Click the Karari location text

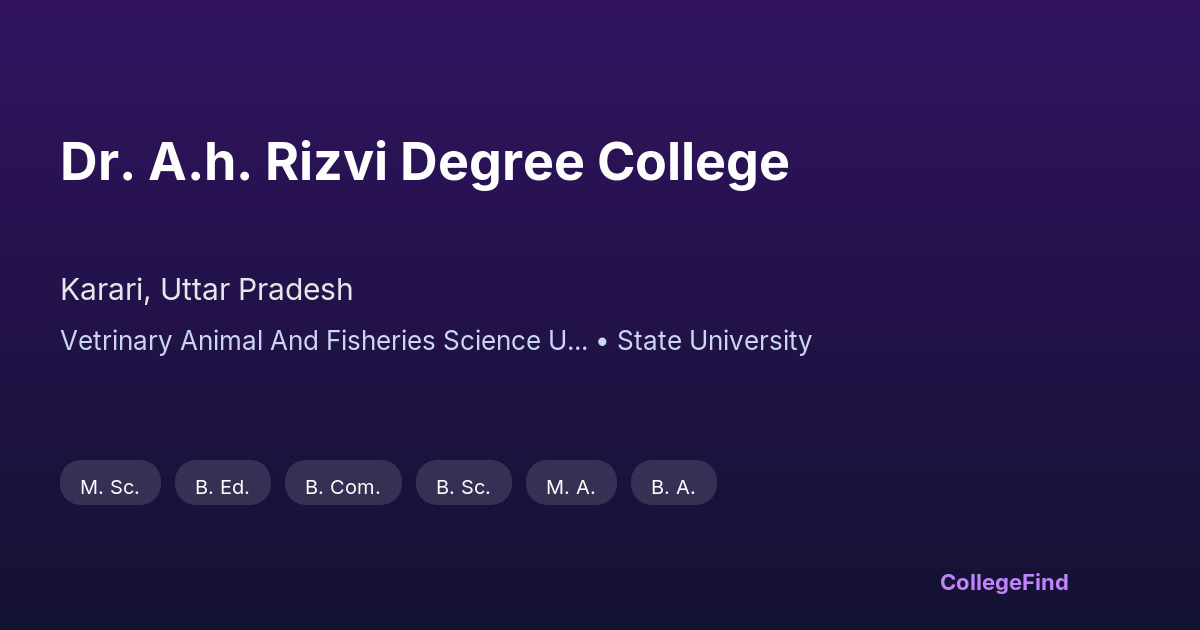click(x=103, y=290)
